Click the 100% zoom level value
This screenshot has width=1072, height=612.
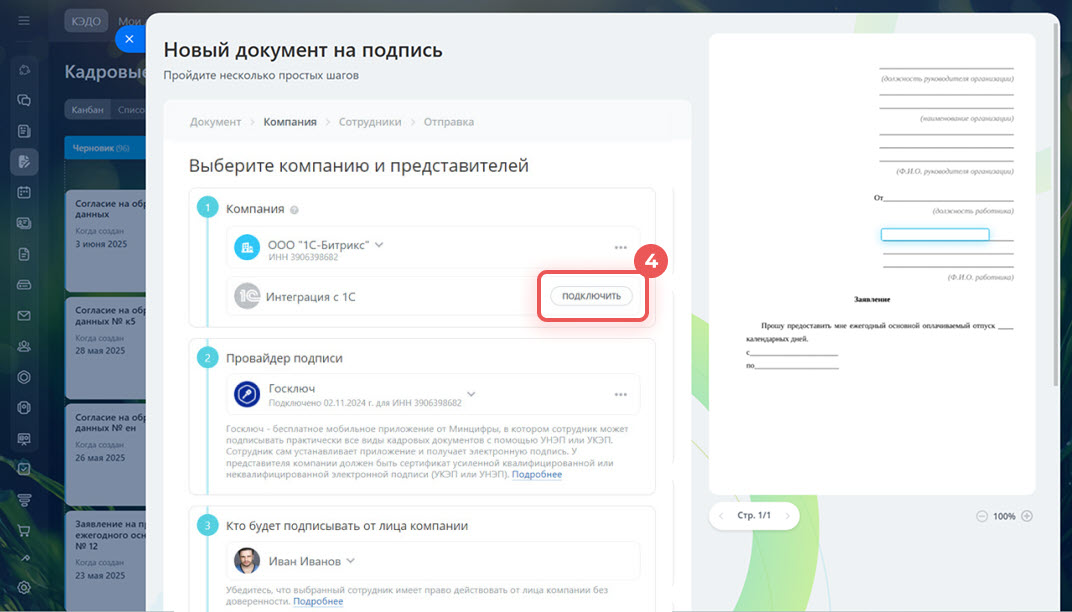pyautogui.click(x=1004, y=516)
